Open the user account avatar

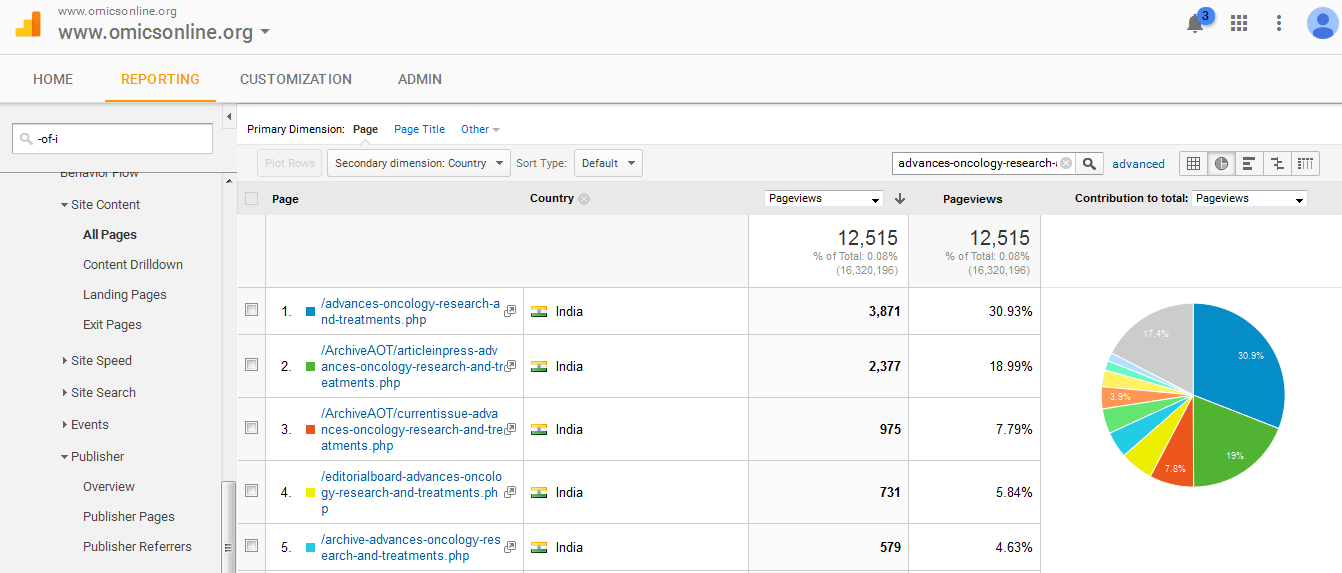(1322, 23)
